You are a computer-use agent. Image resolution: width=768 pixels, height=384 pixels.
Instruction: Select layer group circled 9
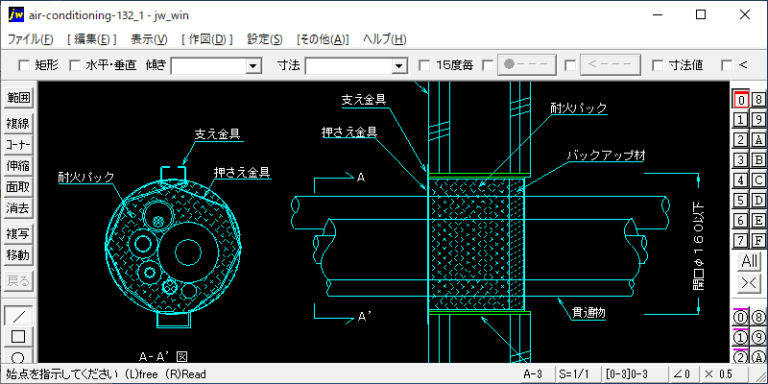coord(759,337)
